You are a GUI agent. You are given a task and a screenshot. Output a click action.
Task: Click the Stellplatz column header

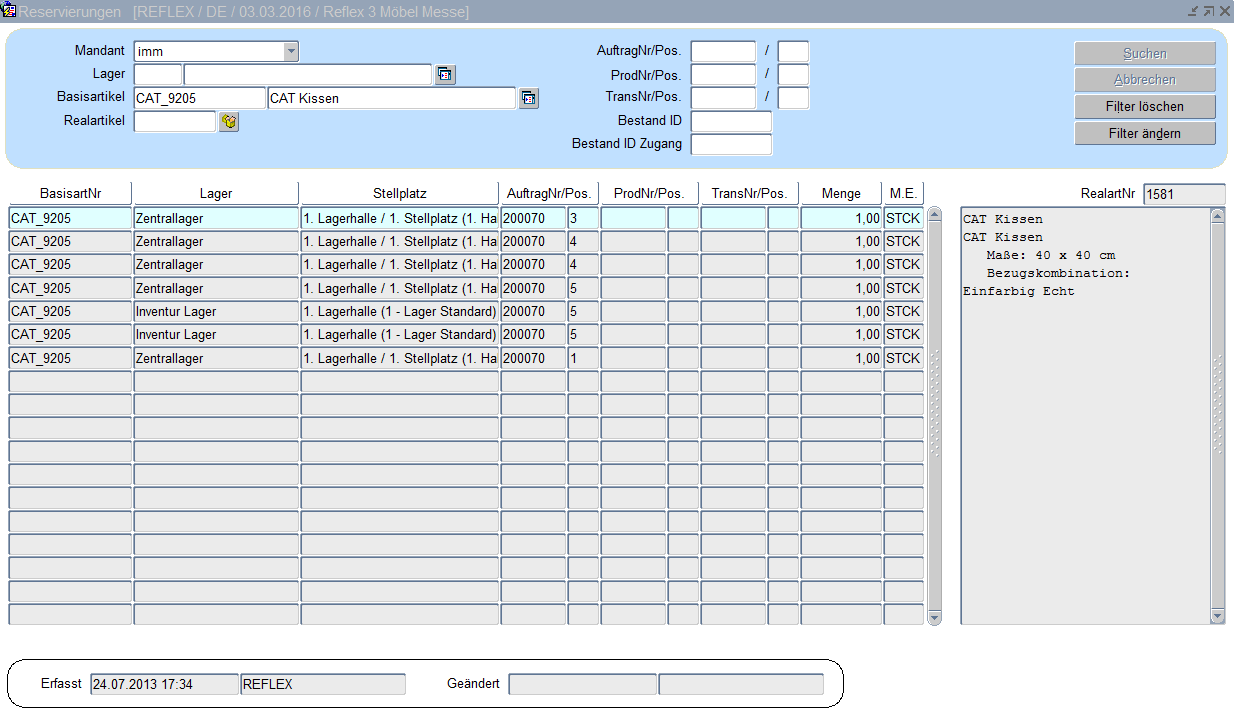click(x=399, y=193)
